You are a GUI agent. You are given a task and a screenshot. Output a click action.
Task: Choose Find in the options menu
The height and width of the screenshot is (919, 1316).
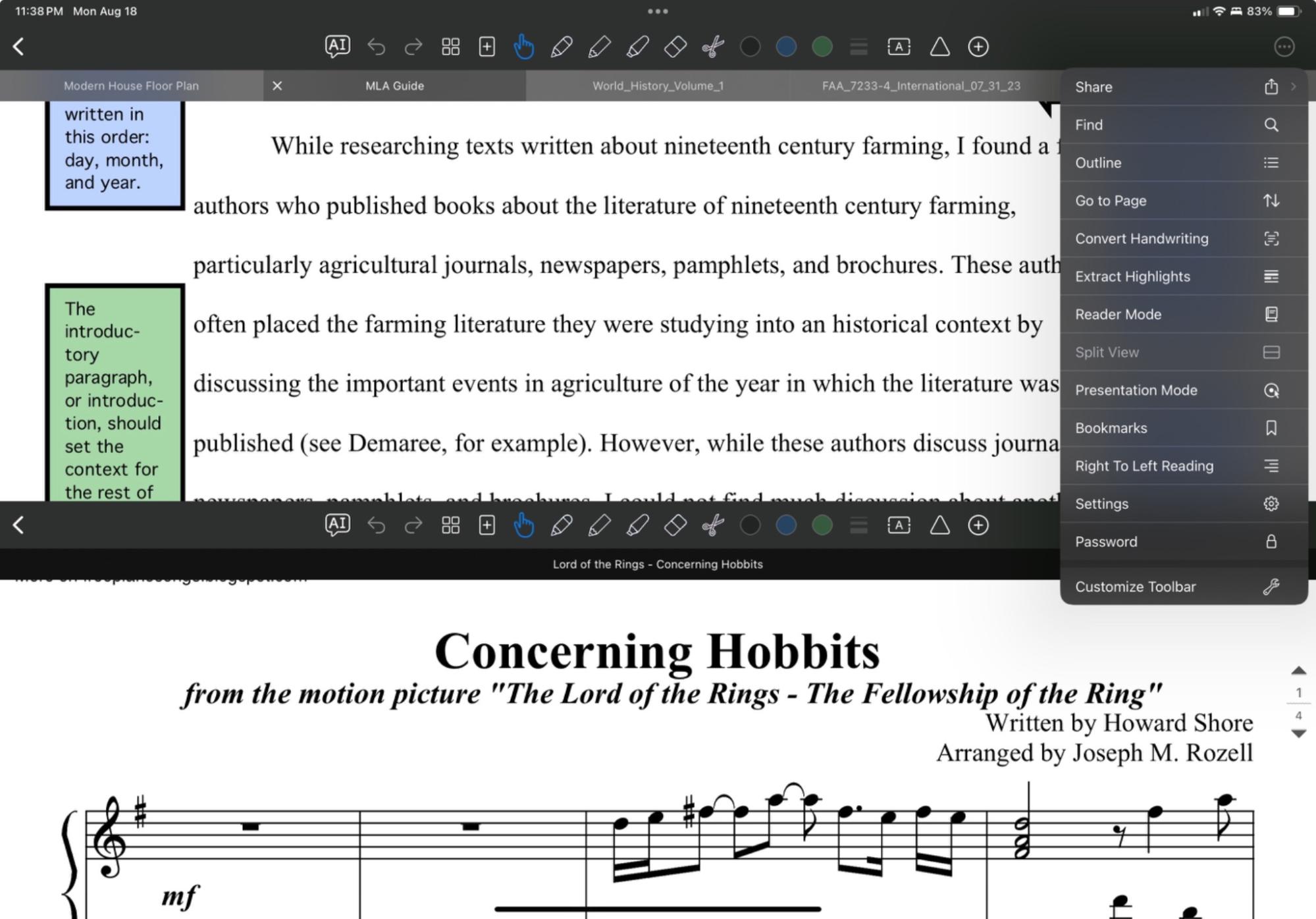[1184, 124]
